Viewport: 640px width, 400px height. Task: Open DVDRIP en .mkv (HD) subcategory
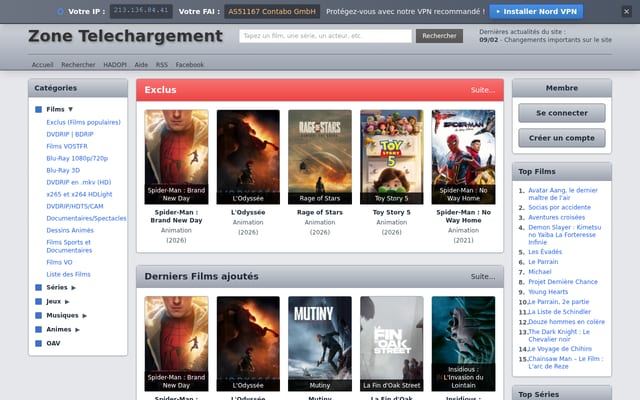click(79, 182)
